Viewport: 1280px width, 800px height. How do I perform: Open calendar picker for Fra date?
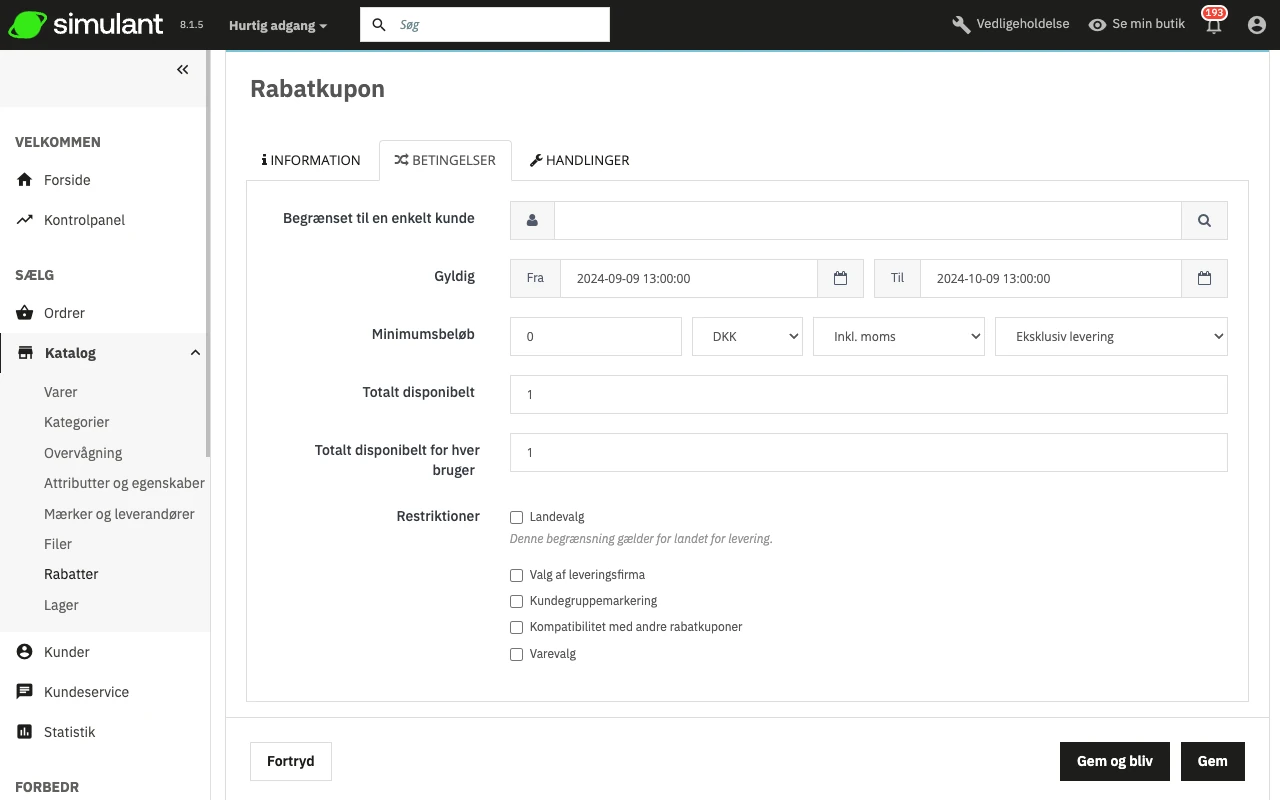[x=840, y=279]
